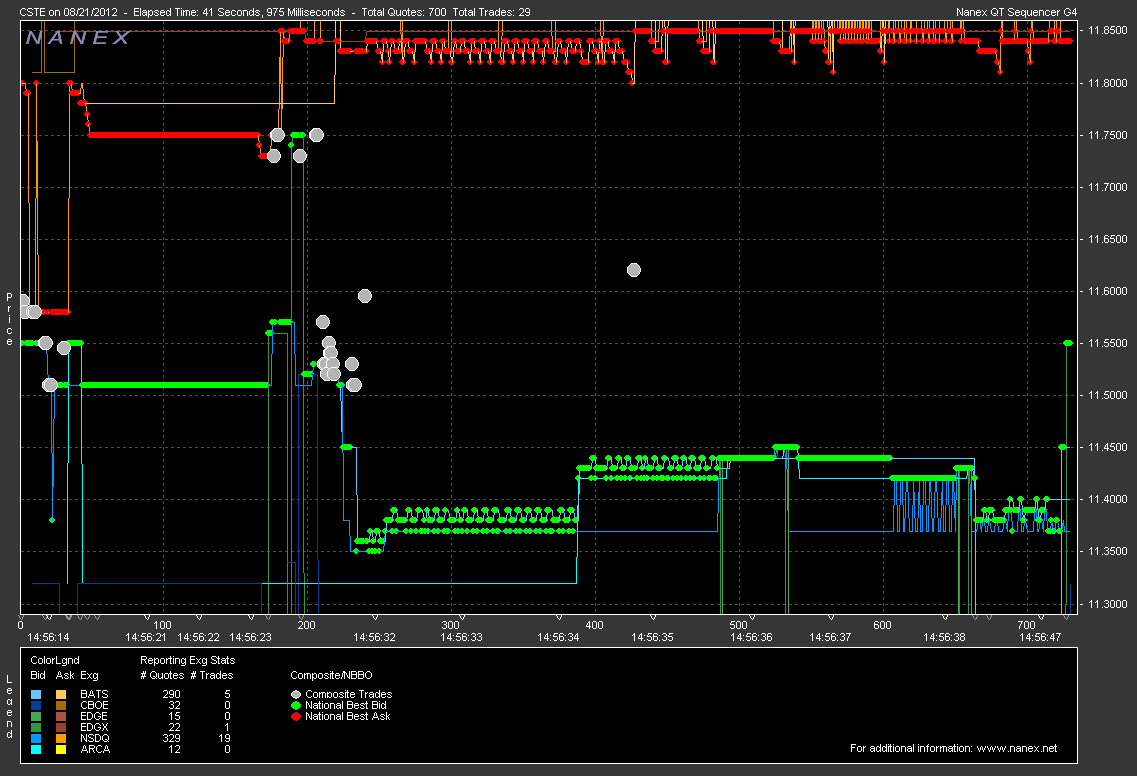Click the quote number 500 axis label
Image resolution: width=1137 pixels, height=776 pixels.
(738, 625)
